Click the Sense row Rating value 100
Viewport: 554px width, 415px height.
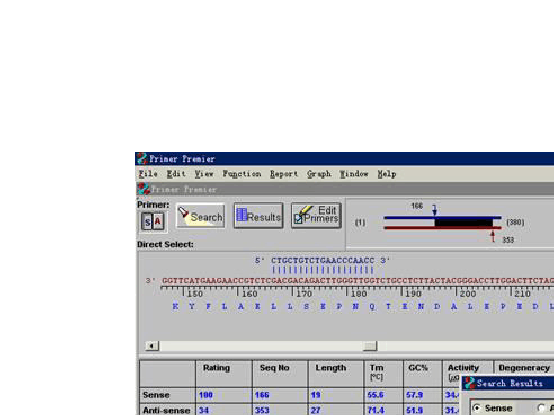point(206,395)
